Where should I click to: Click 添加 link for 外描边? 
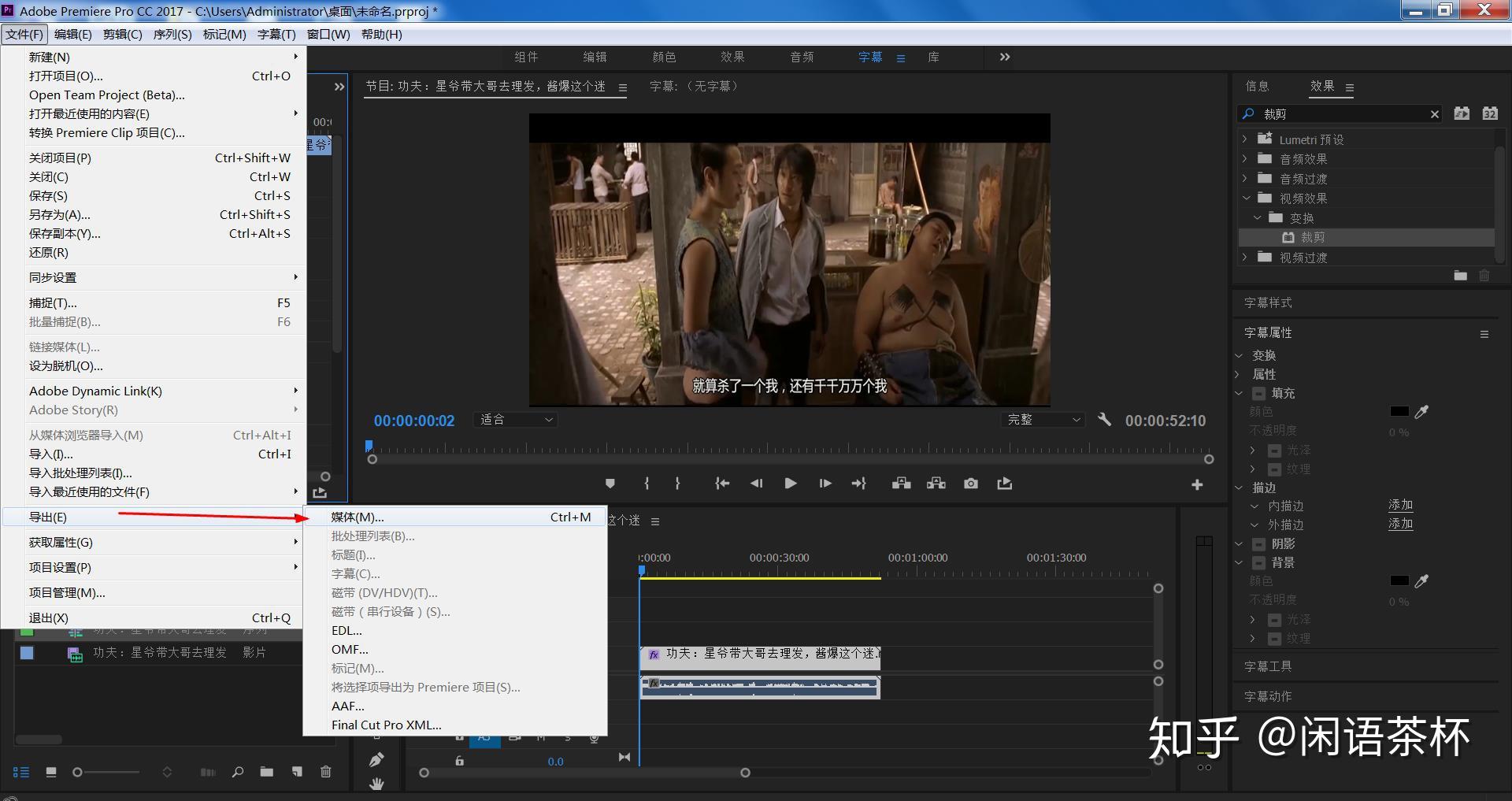click(x=1400, y=525)
